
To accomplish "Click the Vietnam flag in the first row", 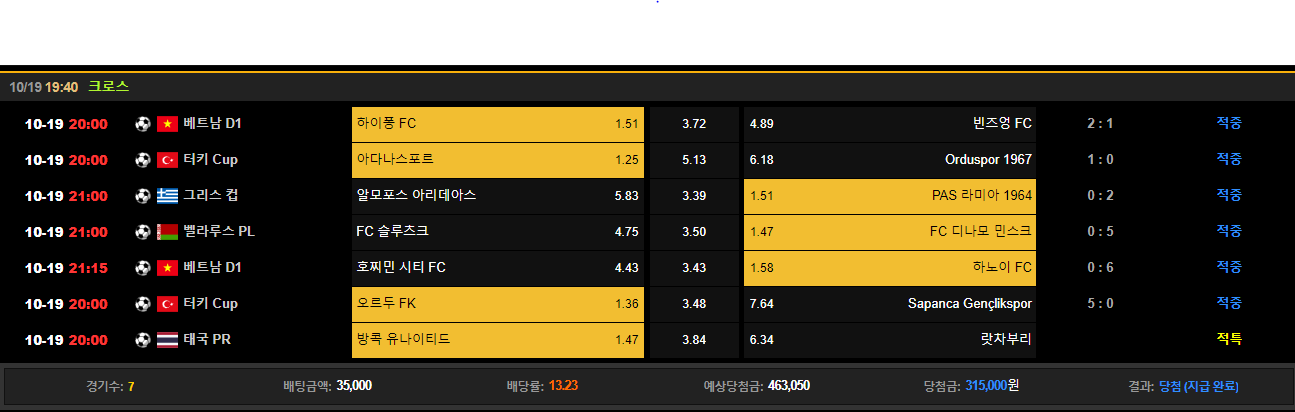I will coord(167,124).
